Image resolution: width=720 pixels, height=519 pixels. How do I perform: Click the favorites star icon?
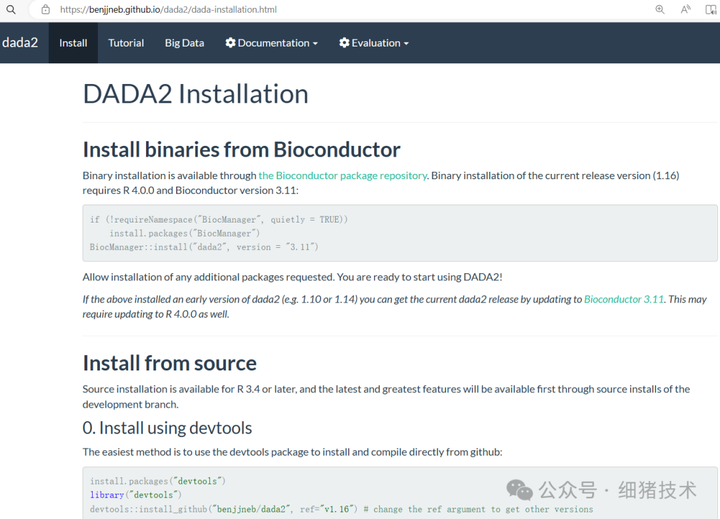click(711, 9)
